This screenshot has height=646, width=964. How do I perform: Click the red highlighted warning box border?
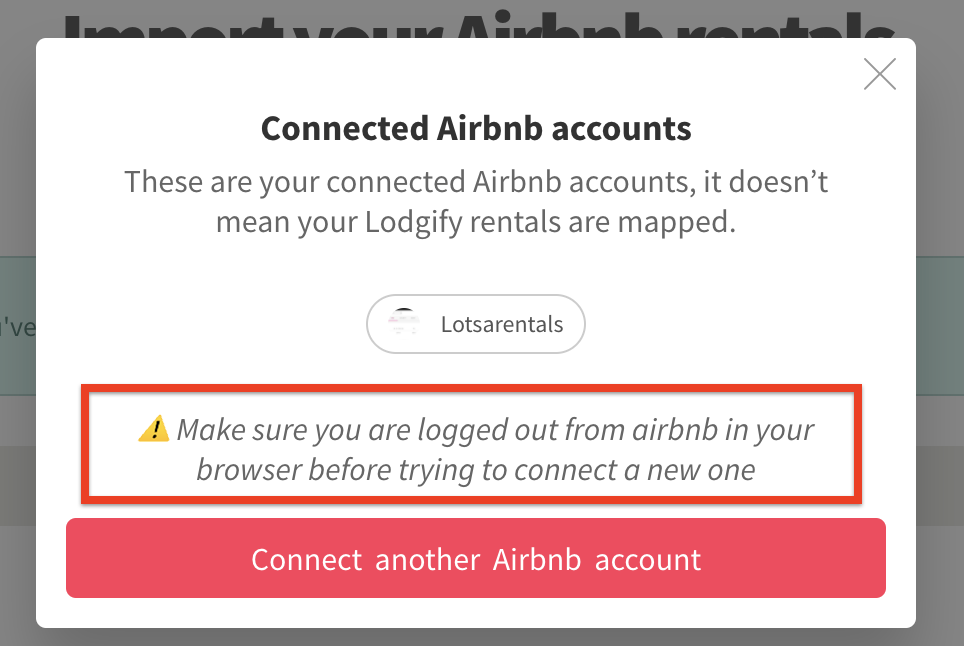[x=471, y=392]
